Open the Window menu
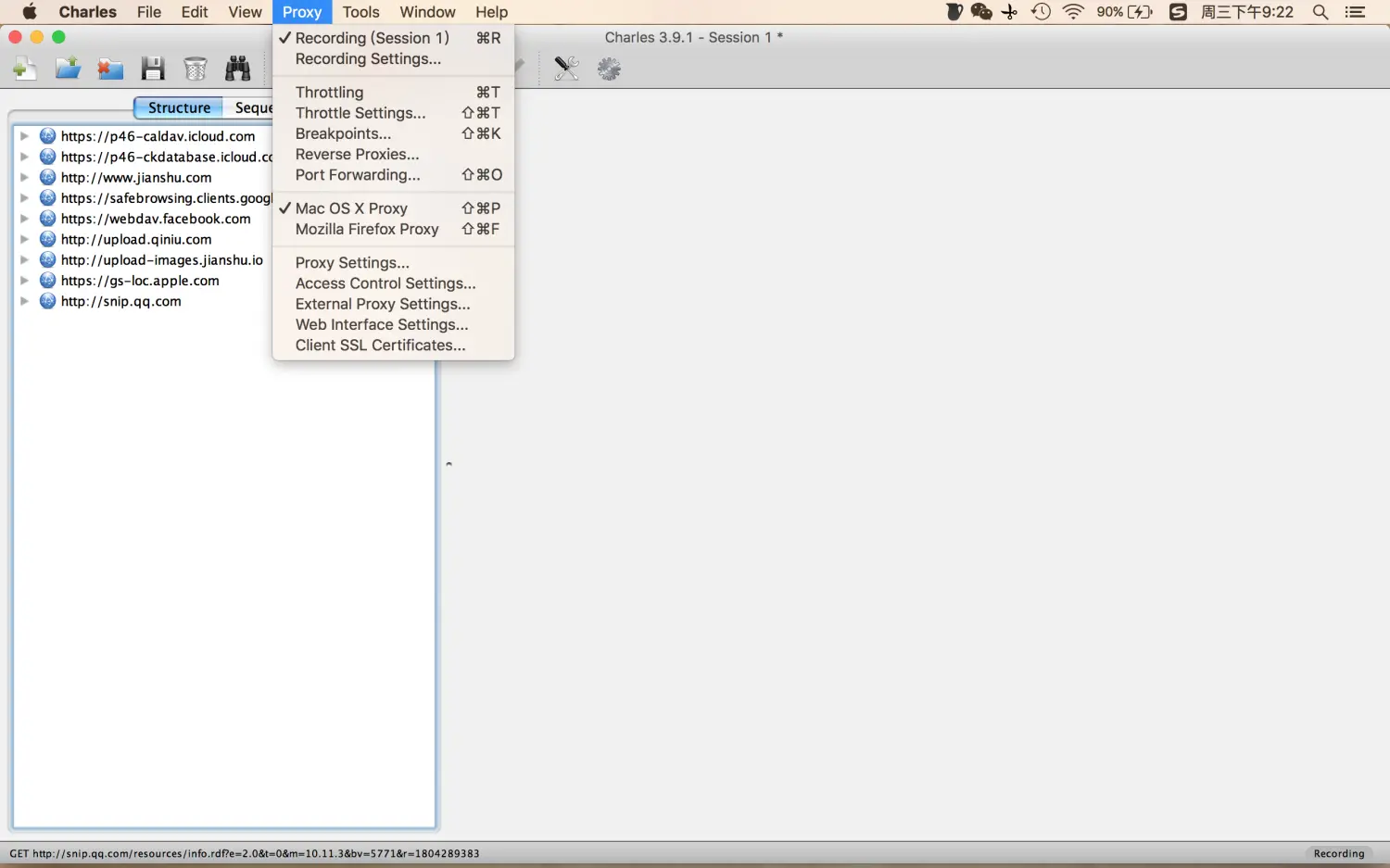Viewport: 1390px width, 868px height. point(427,12)
